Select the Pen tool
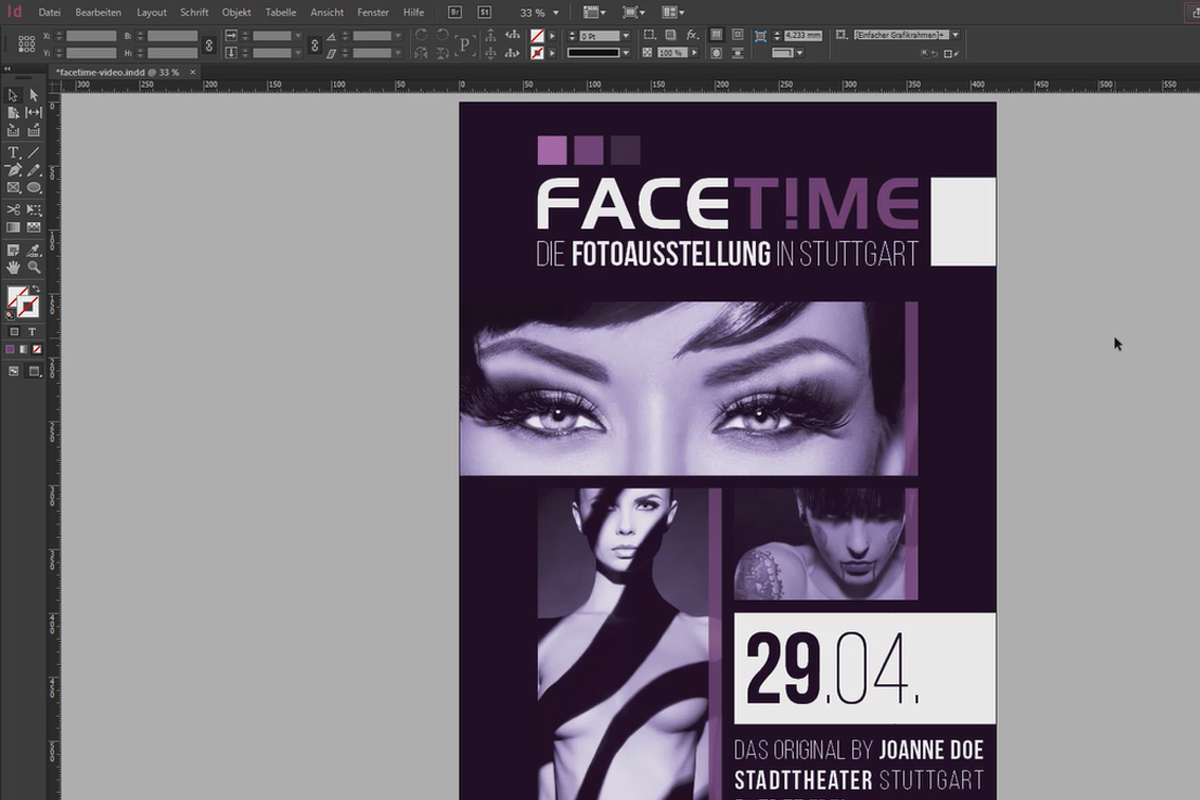The height and width of the screenshot is (800, 1200). 14,170
